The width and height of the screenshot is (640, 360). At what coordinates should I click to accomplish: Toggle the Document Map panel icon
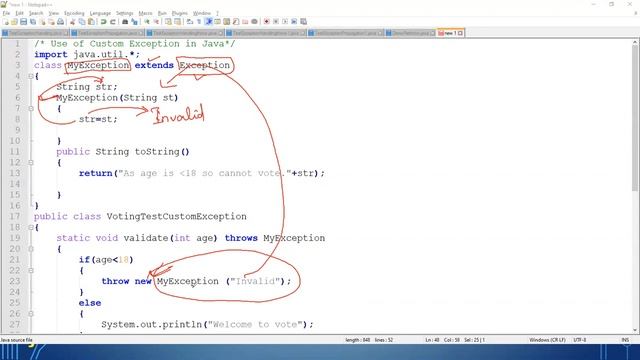click(x=226, y=21)
